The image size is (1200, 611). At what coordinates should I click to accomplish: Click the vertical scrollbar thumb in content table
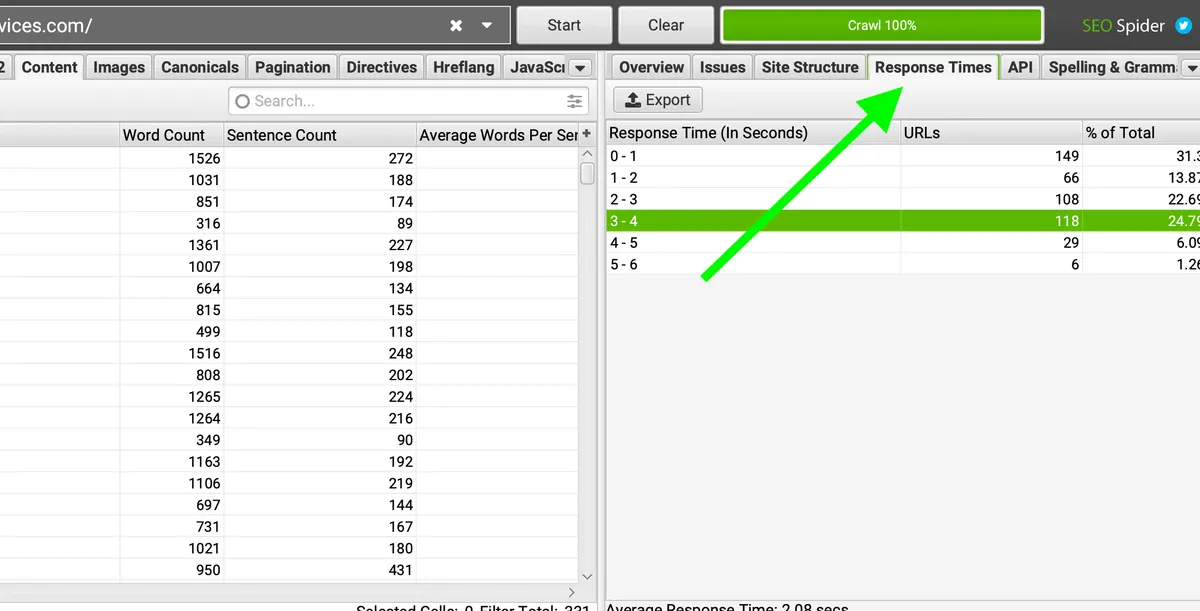point(588,173)
